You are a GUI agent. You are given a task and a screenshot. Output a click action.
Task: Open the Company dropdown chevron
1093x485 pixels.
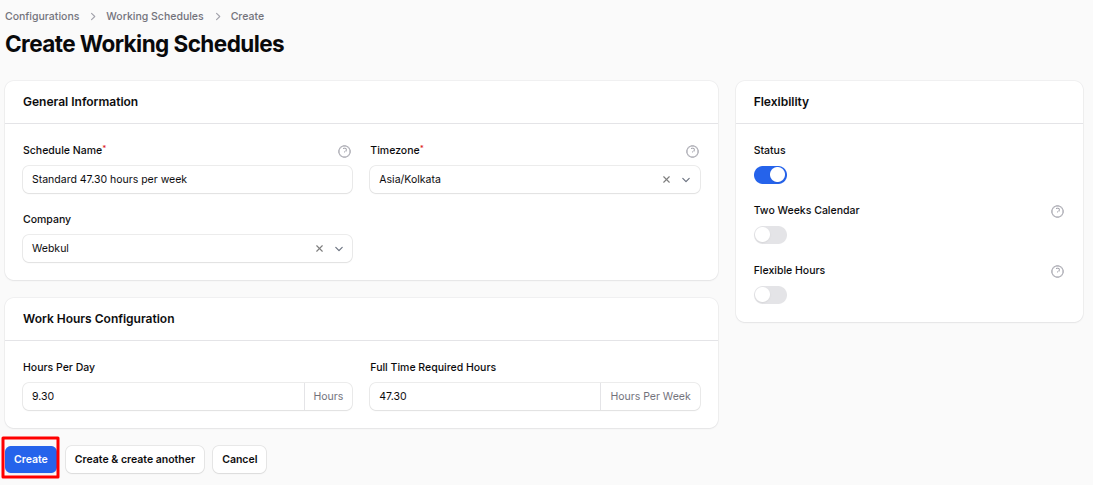(x=339, y=249)
